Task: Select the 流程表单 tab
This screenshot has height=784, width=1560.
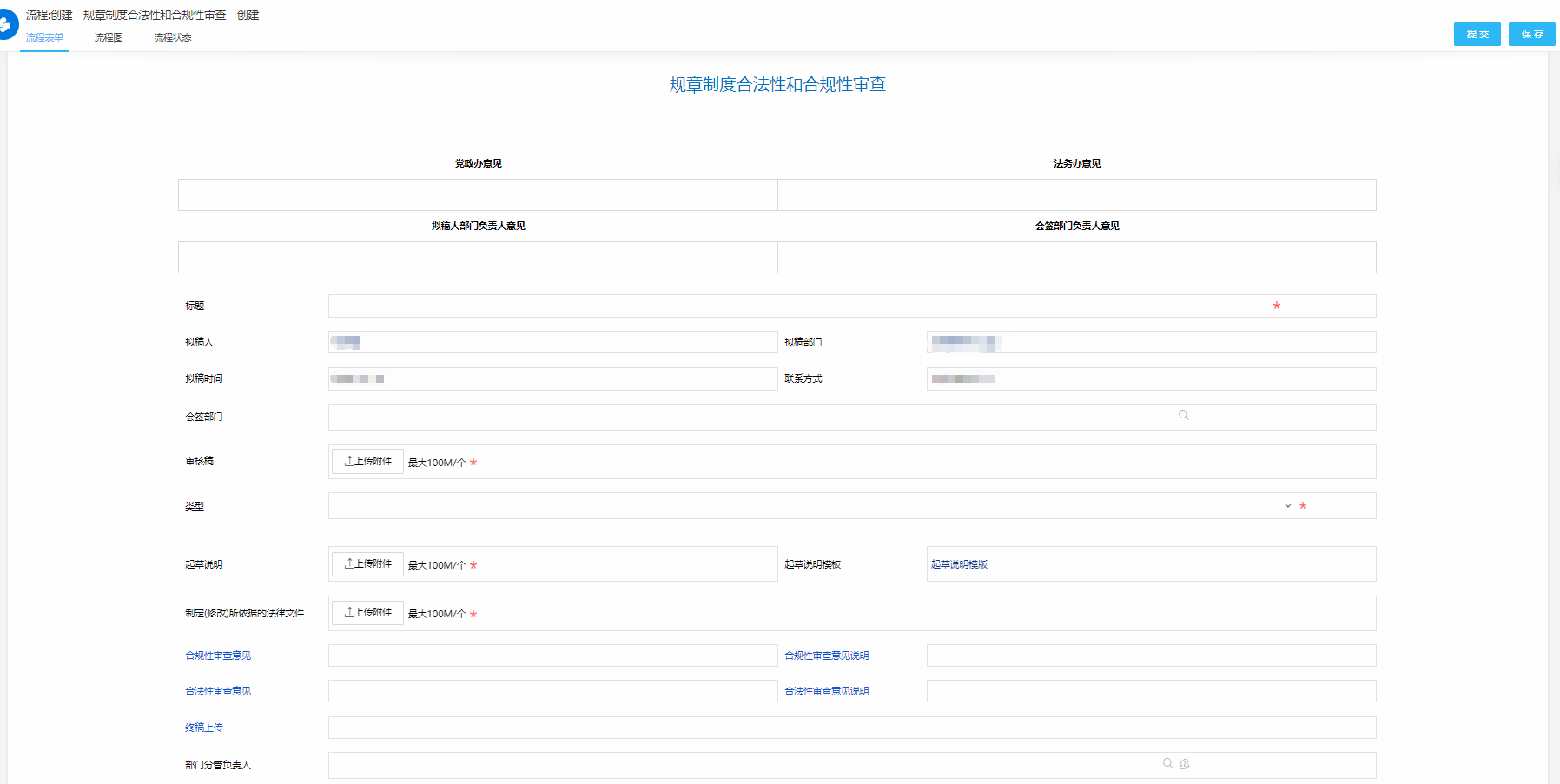Action: pyautogui.click(x=44, y=37)
